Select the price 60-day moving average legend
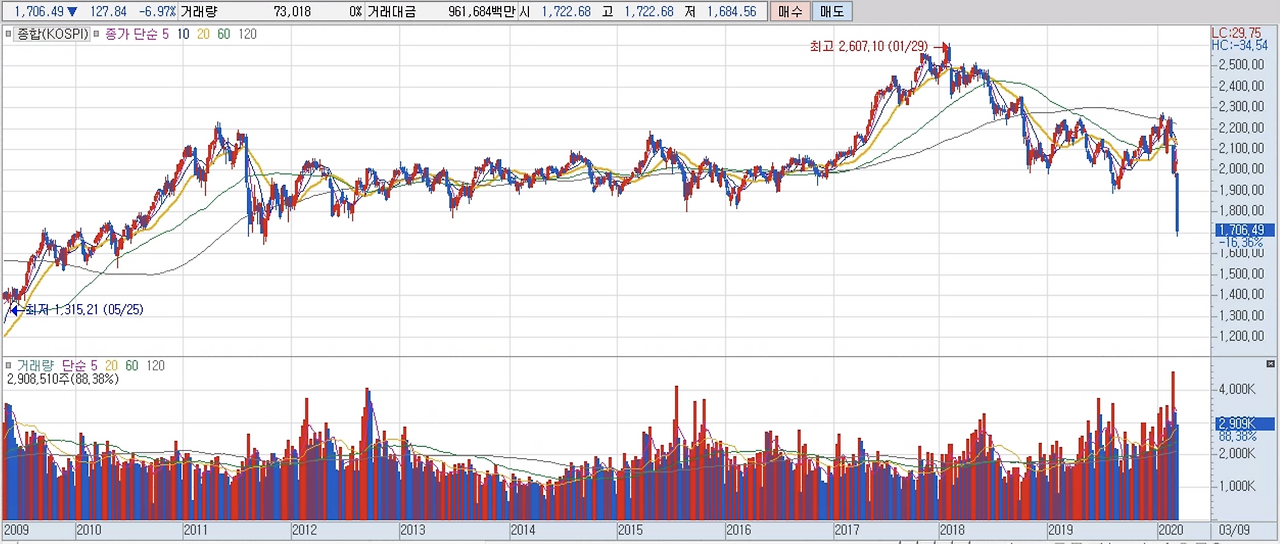The width and height of the screenshot is (1280, 544). click(225, 33)
